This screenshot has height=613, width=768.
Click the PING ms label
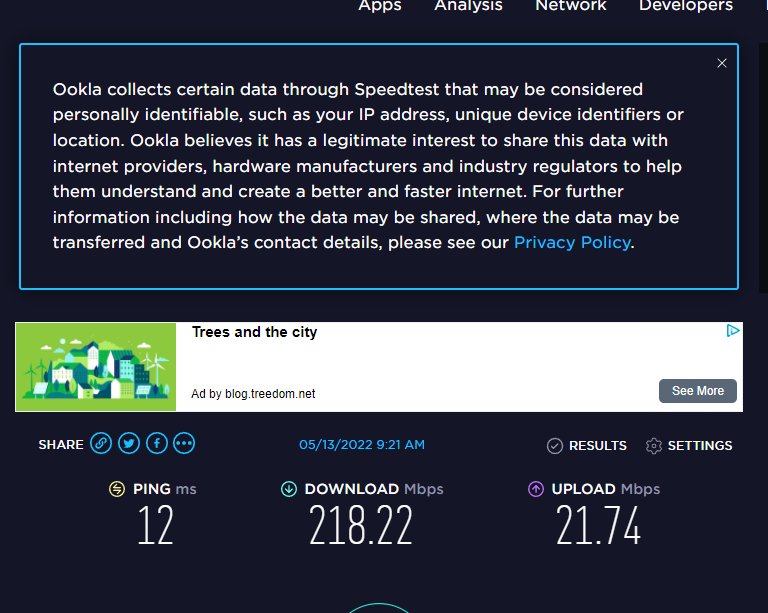[x=165, y=489]
